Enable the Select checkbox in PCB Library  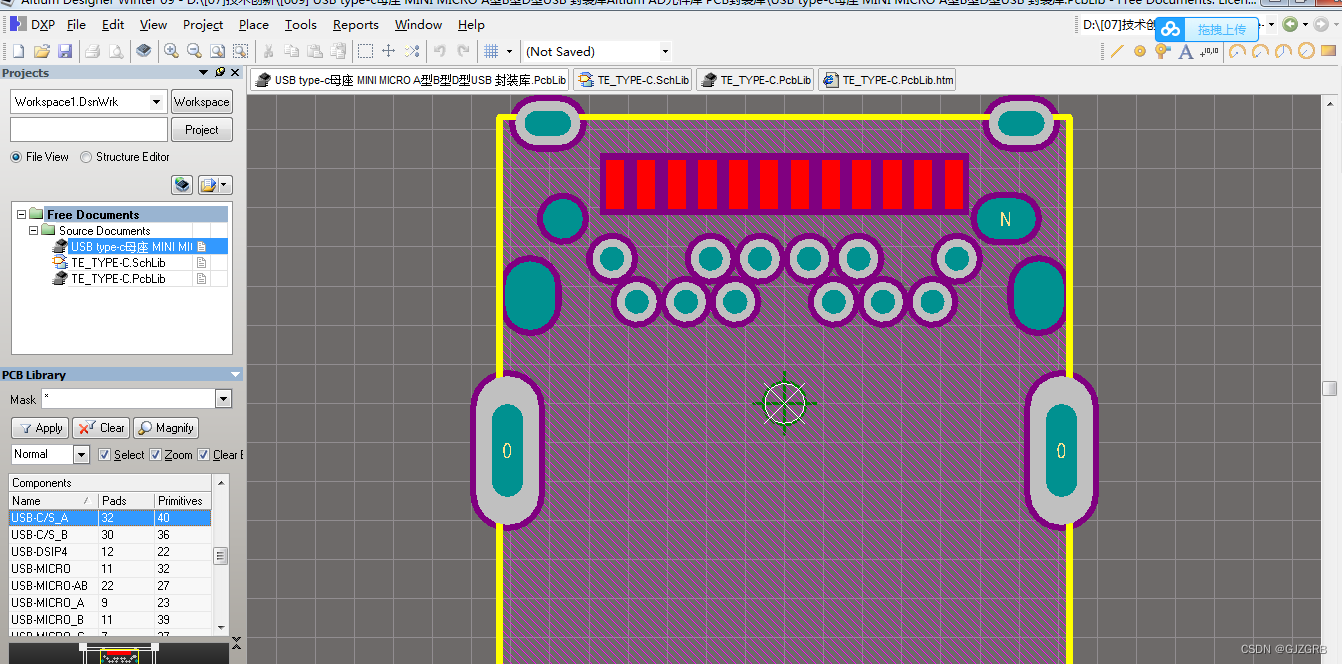point(106,454)
